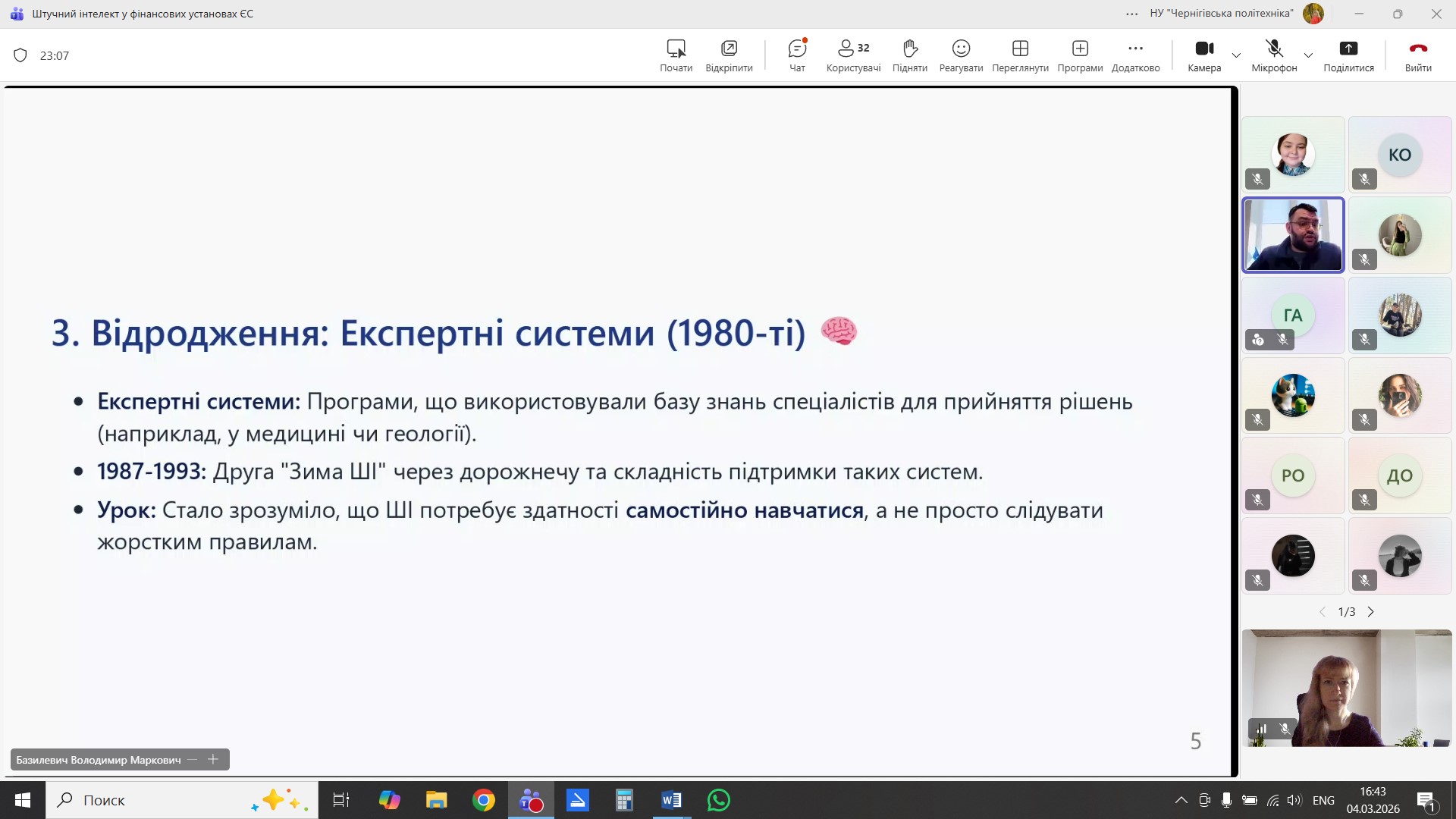The height and width of the screenshot is (819, 1456).
Task: Zoom in shared content with plus
Action: click(x=213, y=759)
